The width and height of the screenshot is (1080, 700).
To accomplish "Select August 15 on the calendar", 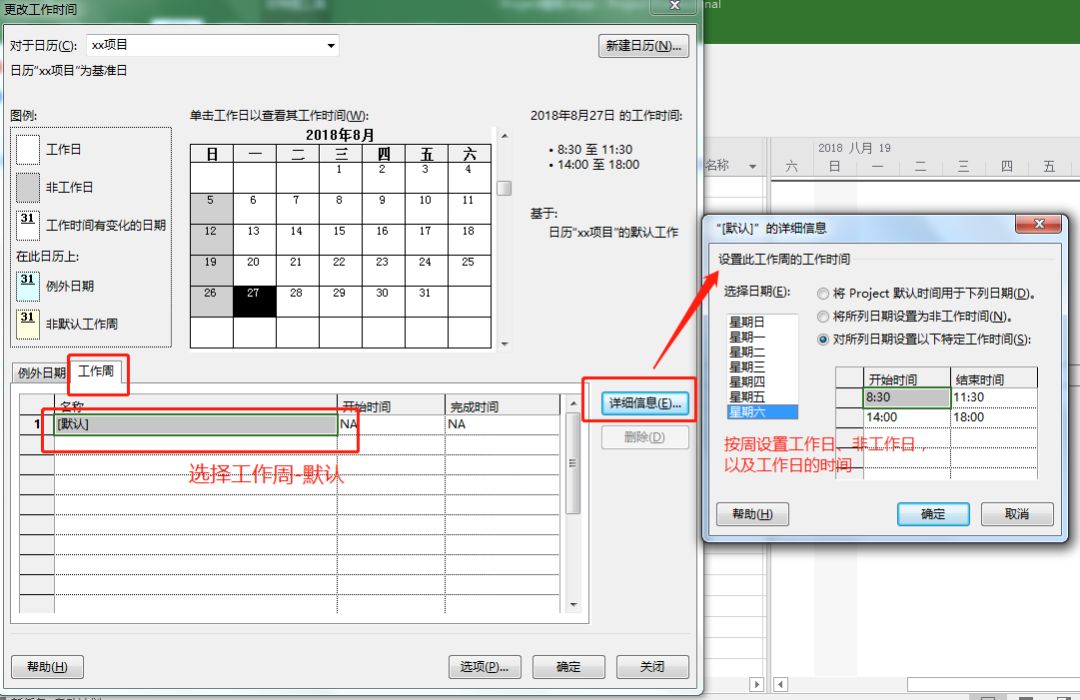I will (340, 239).
